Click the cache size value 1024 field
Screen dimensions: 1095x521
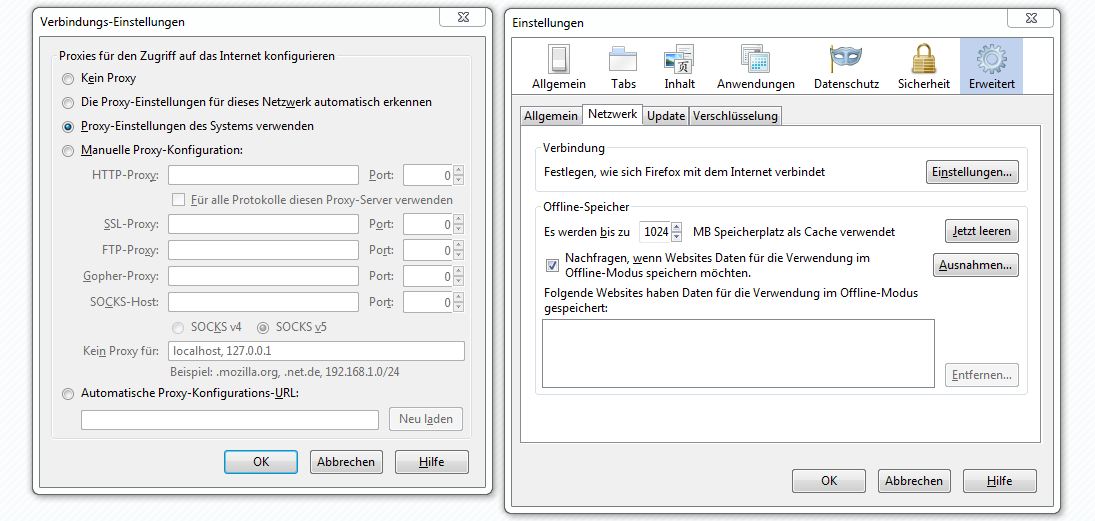(655, 231)
